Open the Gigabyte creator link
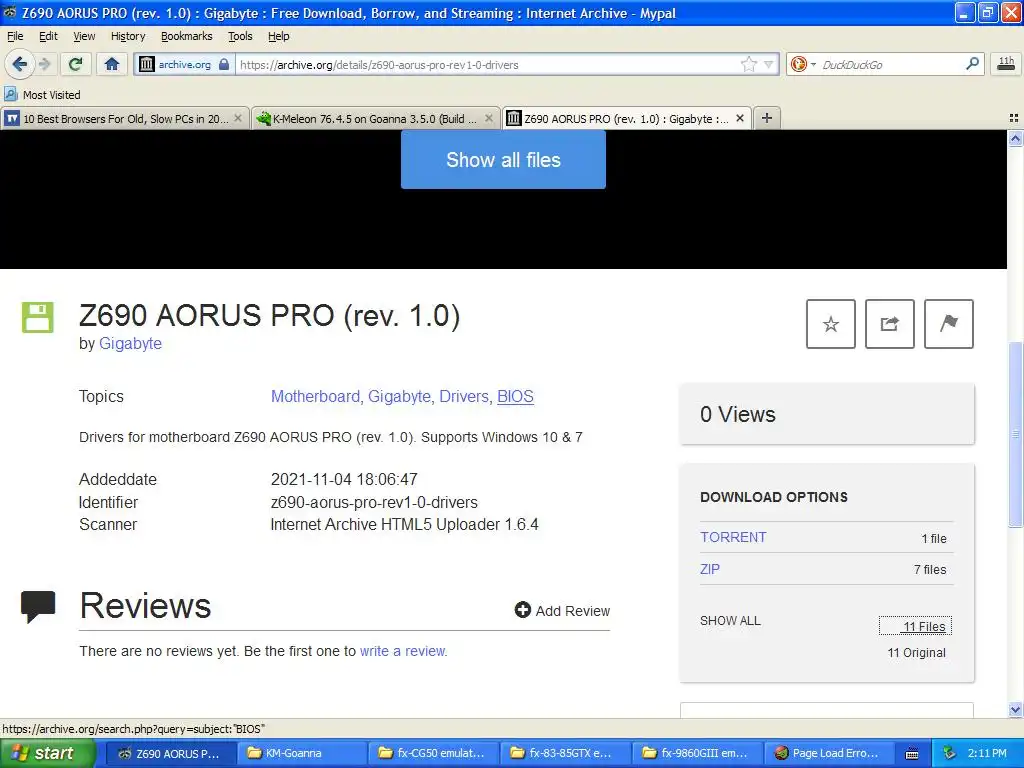 tap(130, 344)
